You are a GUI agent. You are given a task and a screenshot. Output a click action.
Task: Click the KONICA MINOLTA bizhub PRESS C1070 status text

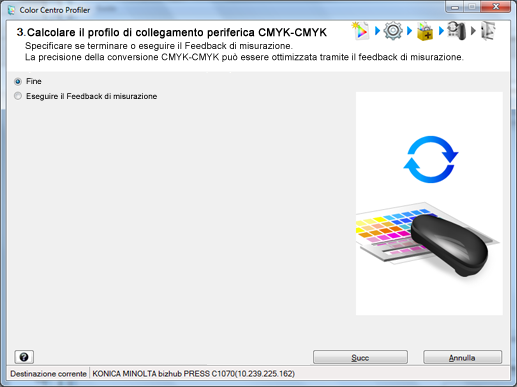(193, 374)
